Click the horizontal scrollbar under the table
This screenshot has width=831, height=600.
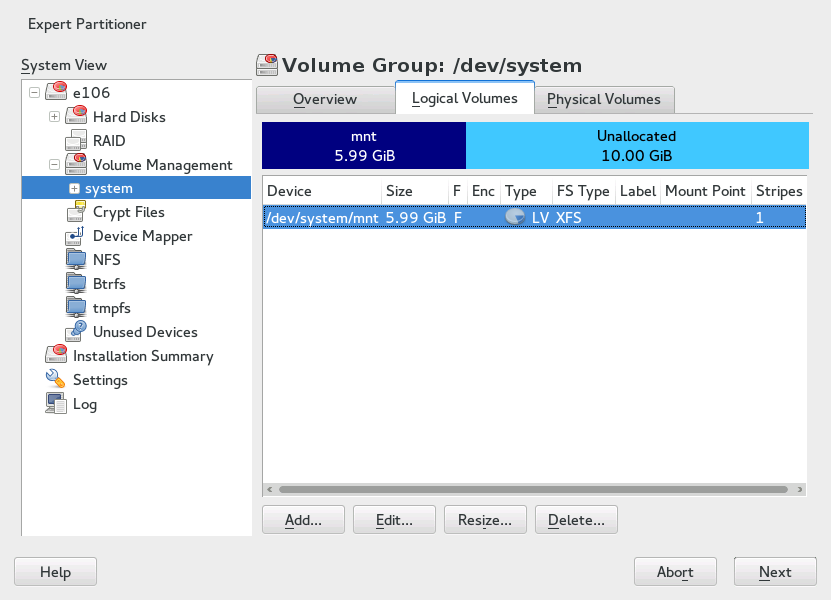click(x=533, y=490)
